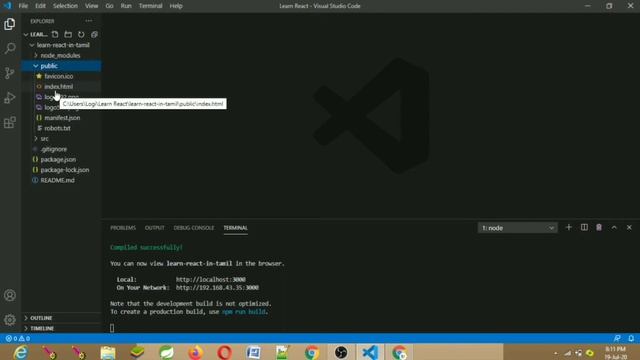
Task: Click the feedback icon in status bar
Action: [617, 338]
